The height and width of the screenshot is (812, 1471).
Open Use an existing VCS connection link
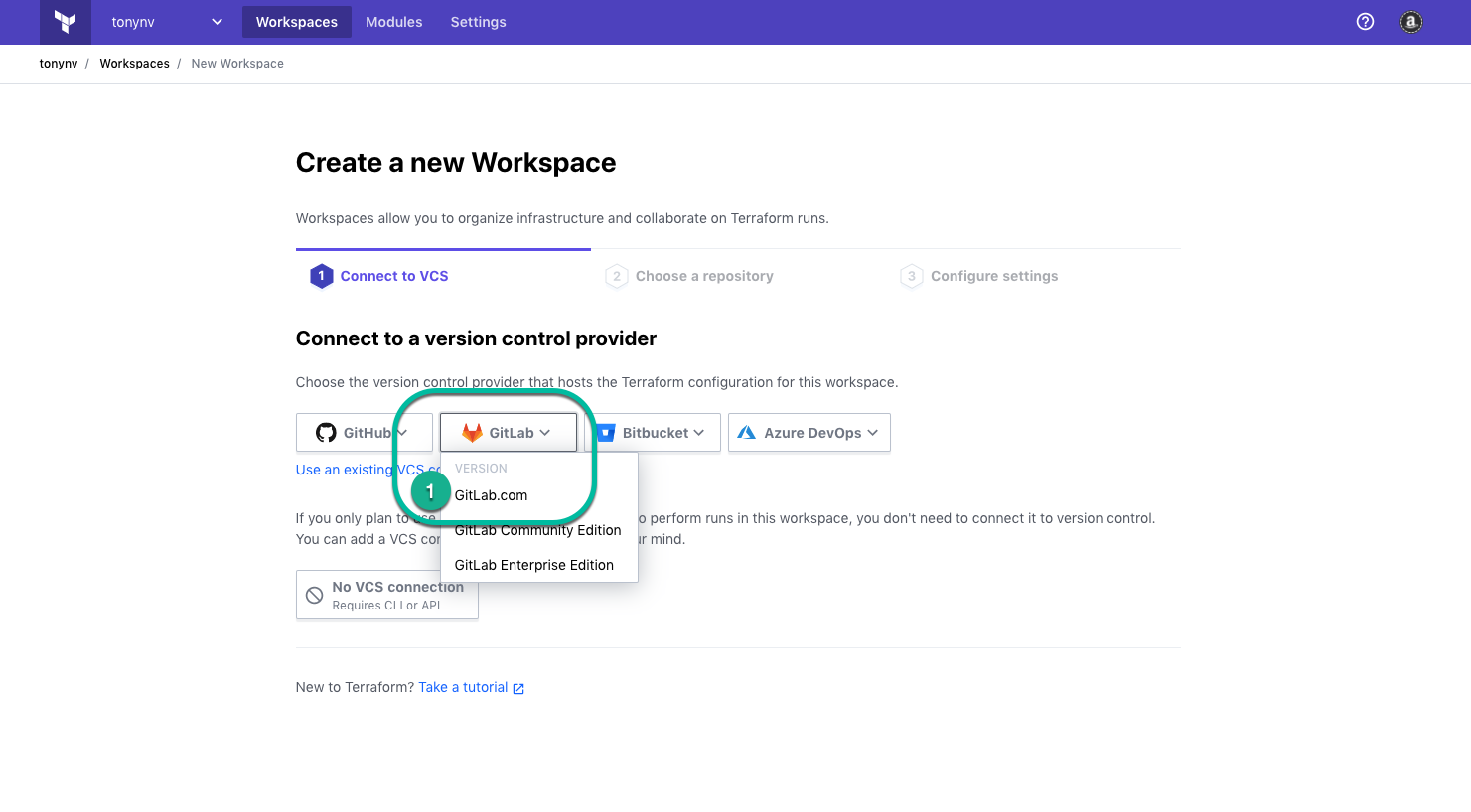click(368, 470)
